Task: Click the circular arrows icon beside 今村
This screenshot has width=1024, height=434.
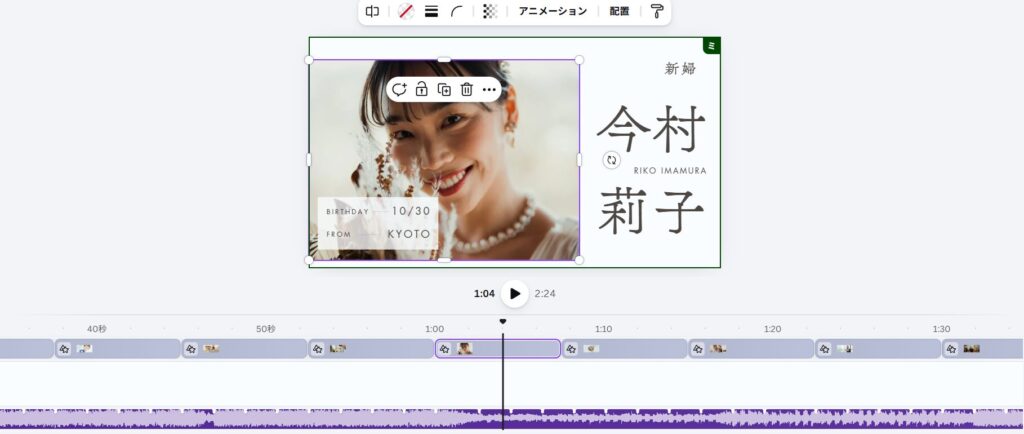Action: (612, 160)
